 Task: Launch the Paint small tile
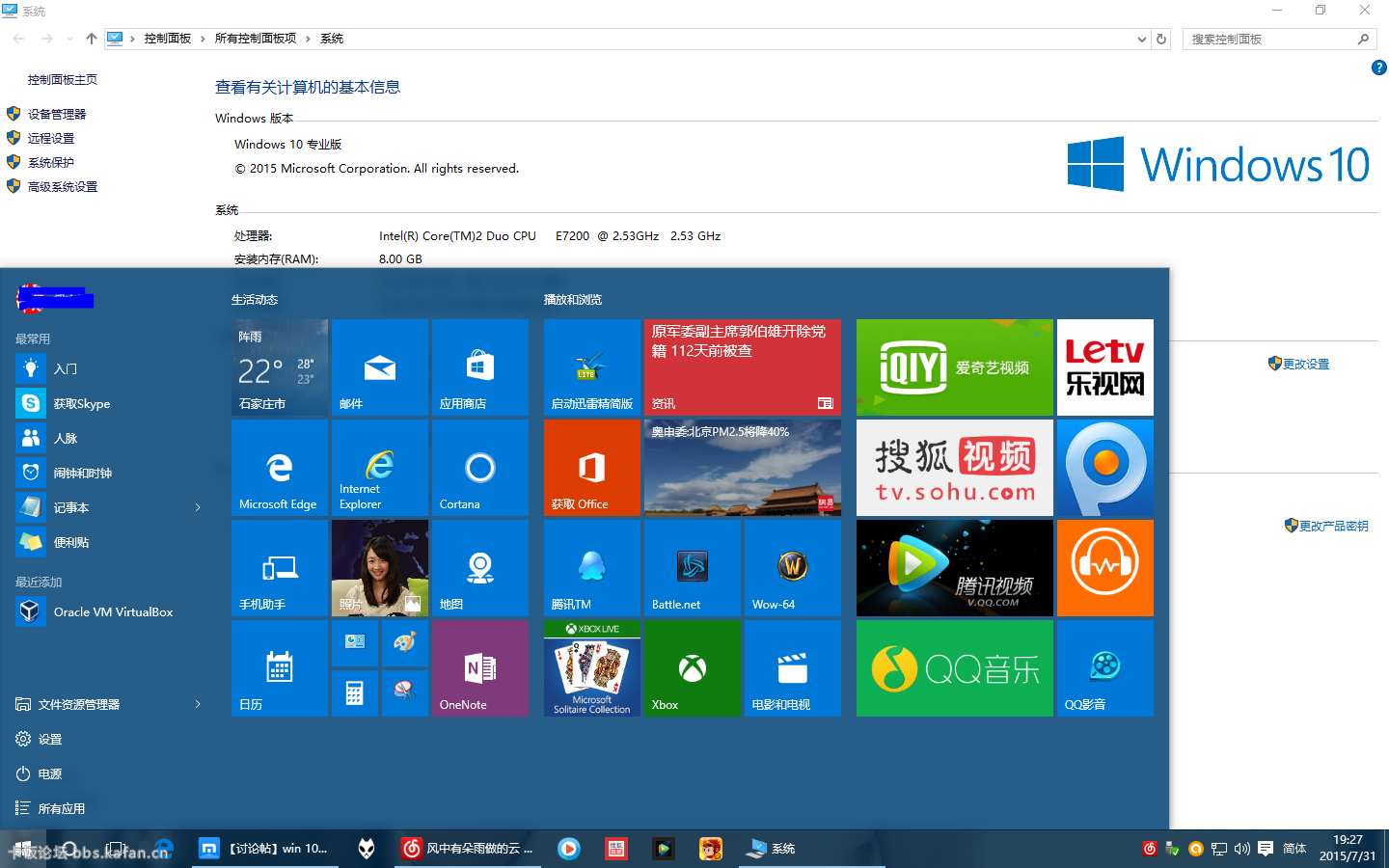point(405,643)
